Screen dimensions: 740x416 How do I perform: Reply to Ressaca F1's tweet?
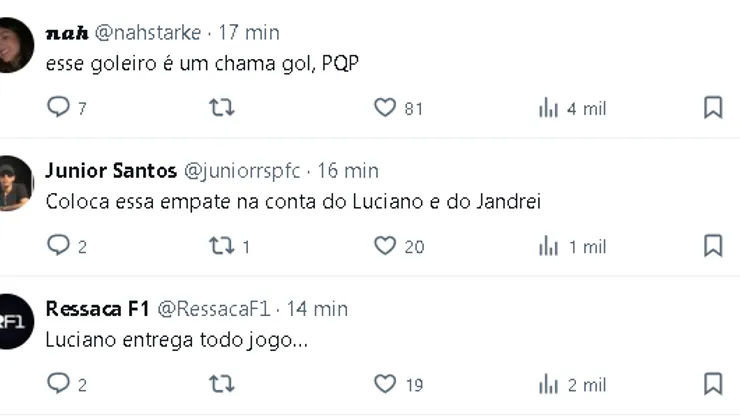click(x=59, y=384)
